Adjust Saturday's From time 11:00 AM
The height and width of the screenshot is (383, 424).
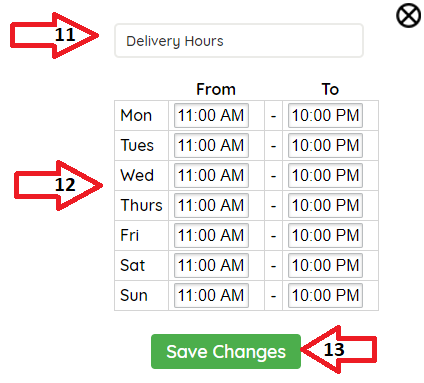(211, 265)
